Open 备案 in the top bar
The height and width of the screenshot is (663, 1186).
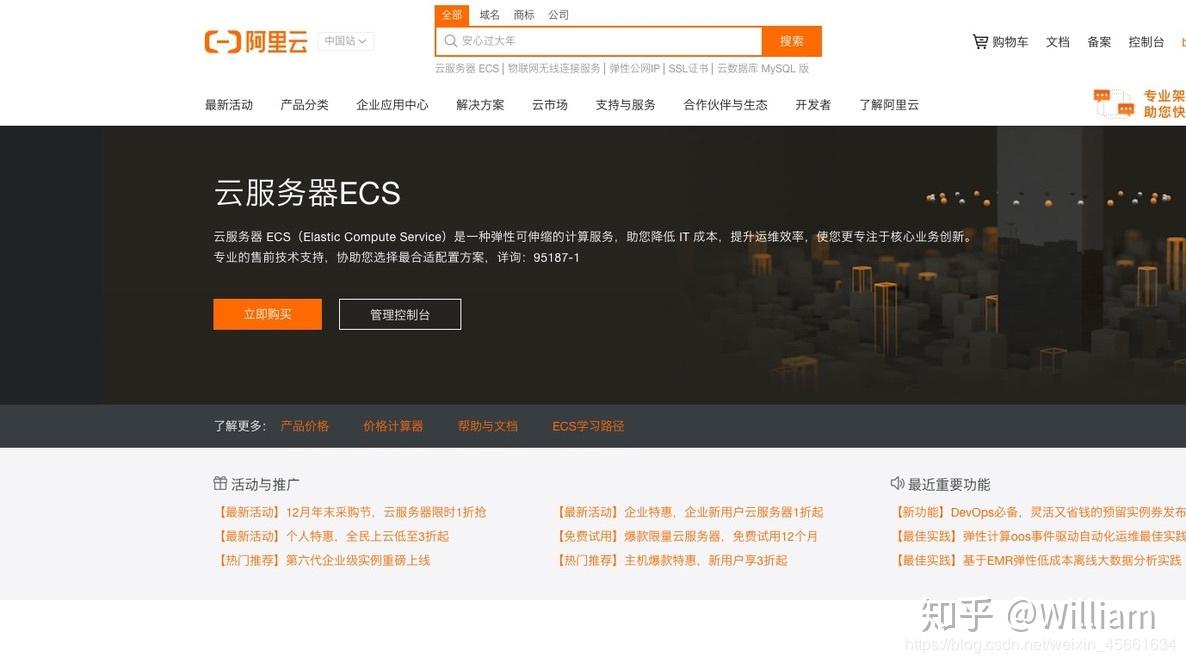(1099, 42)
